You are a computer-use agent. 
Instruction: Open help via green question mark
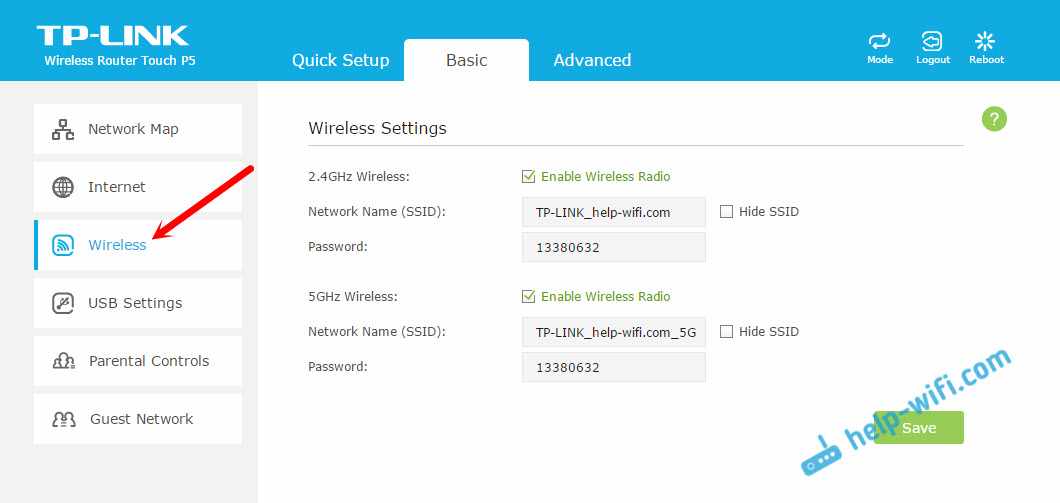(x=993, y=120)
